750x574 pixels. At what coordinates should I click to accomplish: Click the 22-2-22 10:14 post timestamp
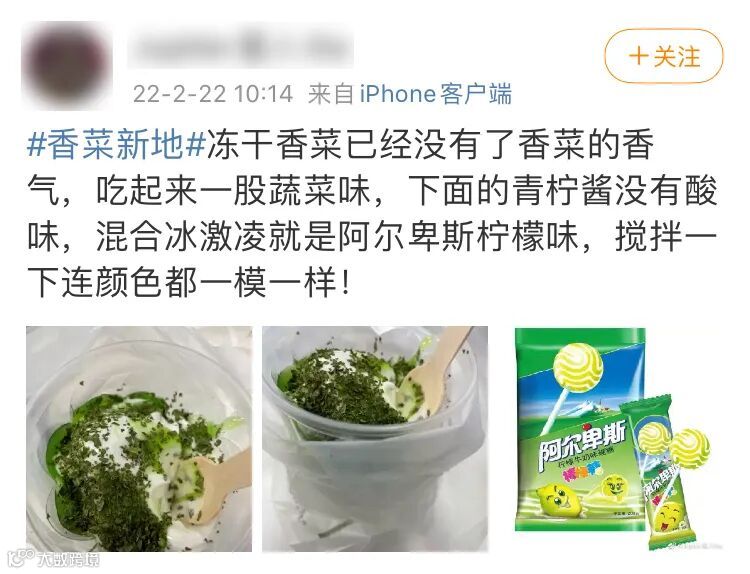[213, 94]
